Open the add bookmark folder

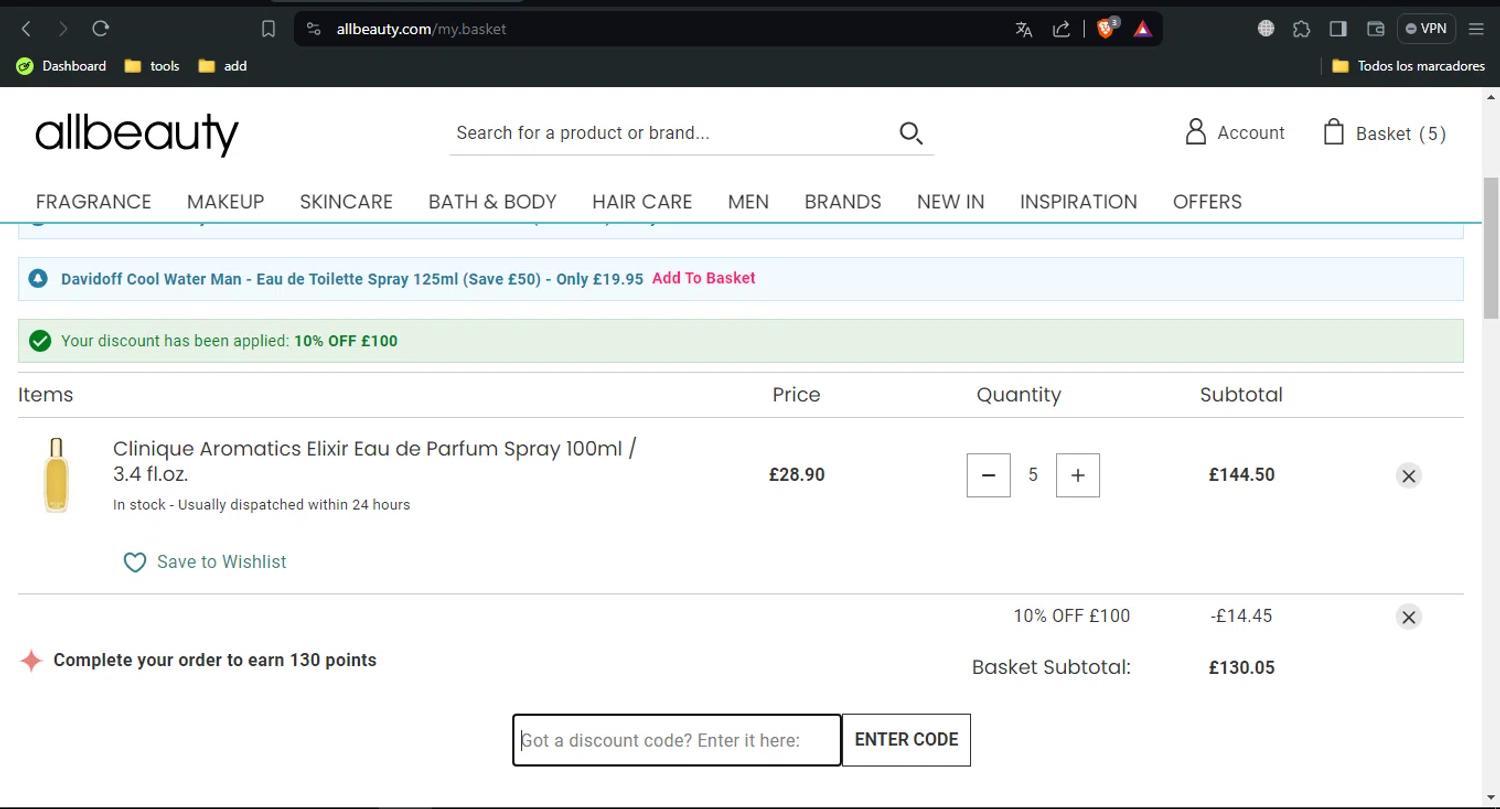pos(222,66)
